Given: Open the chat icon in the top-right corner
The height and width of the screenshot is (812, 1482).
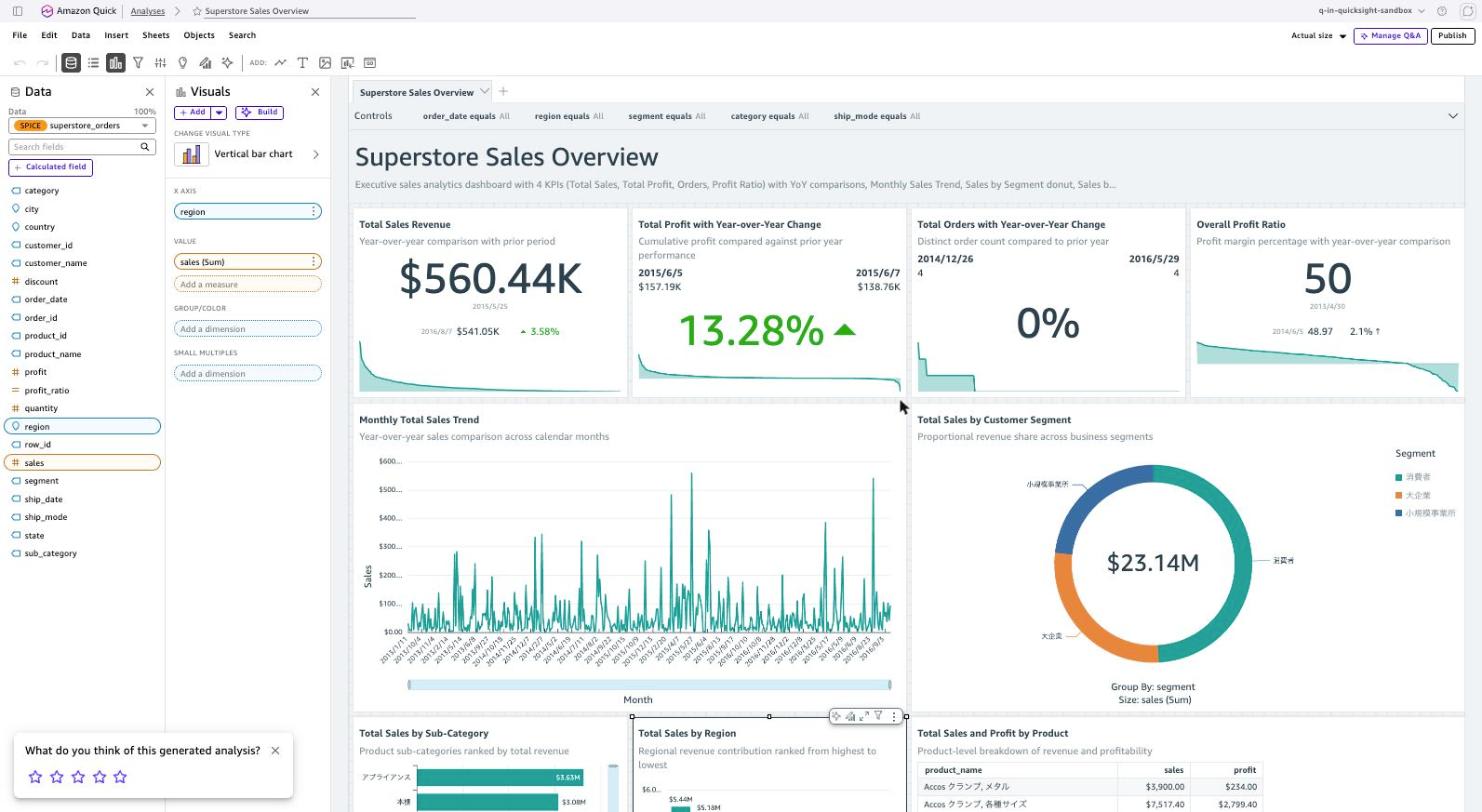Looking at the screenshot, I should pyautogui.click(x=1467, y=11).
